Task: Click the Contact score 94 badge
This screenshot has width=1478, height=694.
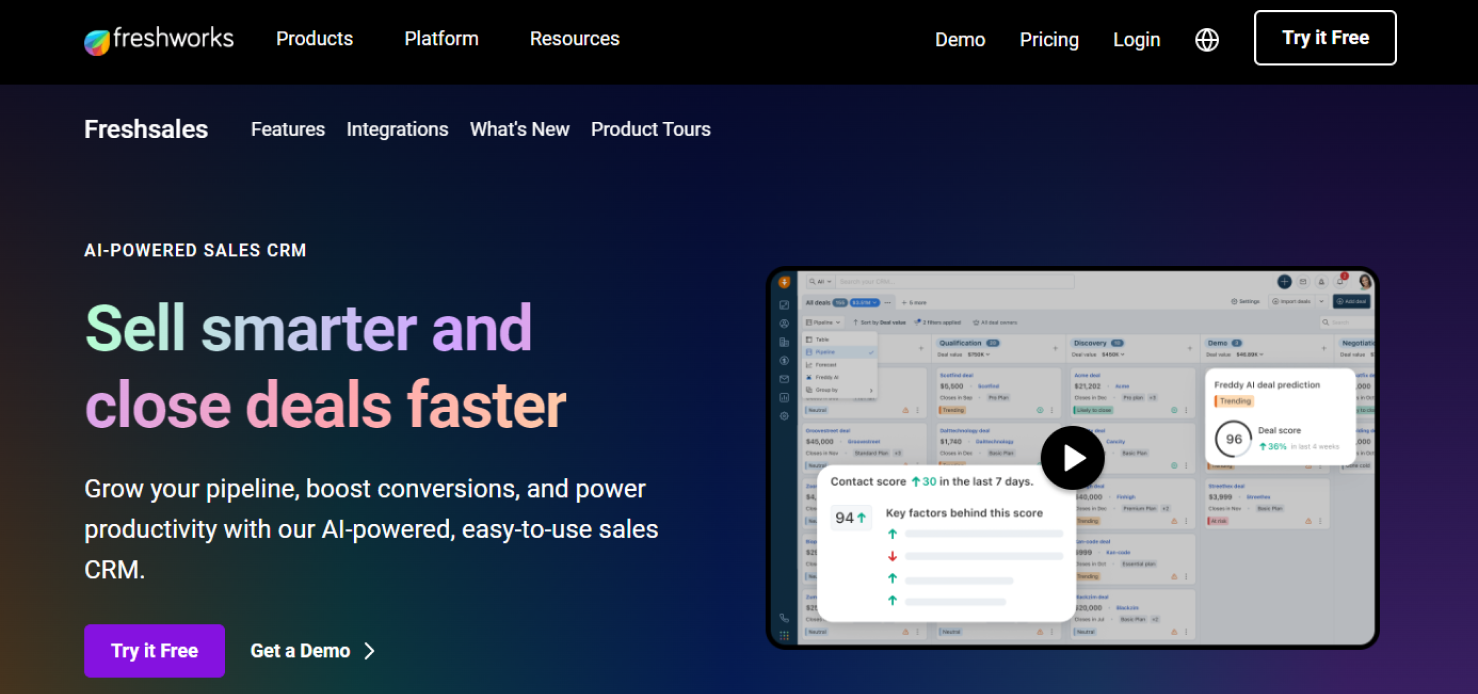Action: click(x=851, y=517)
